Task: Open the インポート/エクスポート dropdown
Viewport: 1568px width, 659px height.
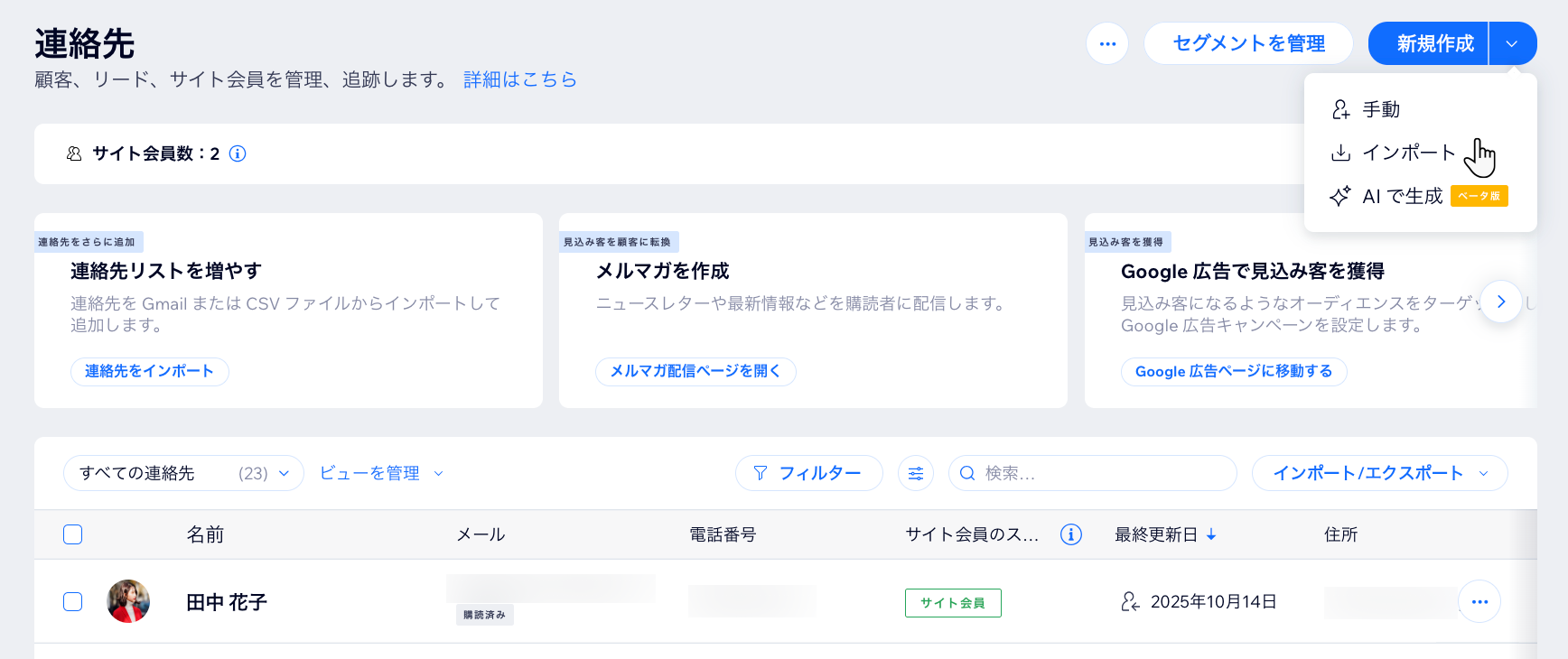Action: [x=1380, y=473]
